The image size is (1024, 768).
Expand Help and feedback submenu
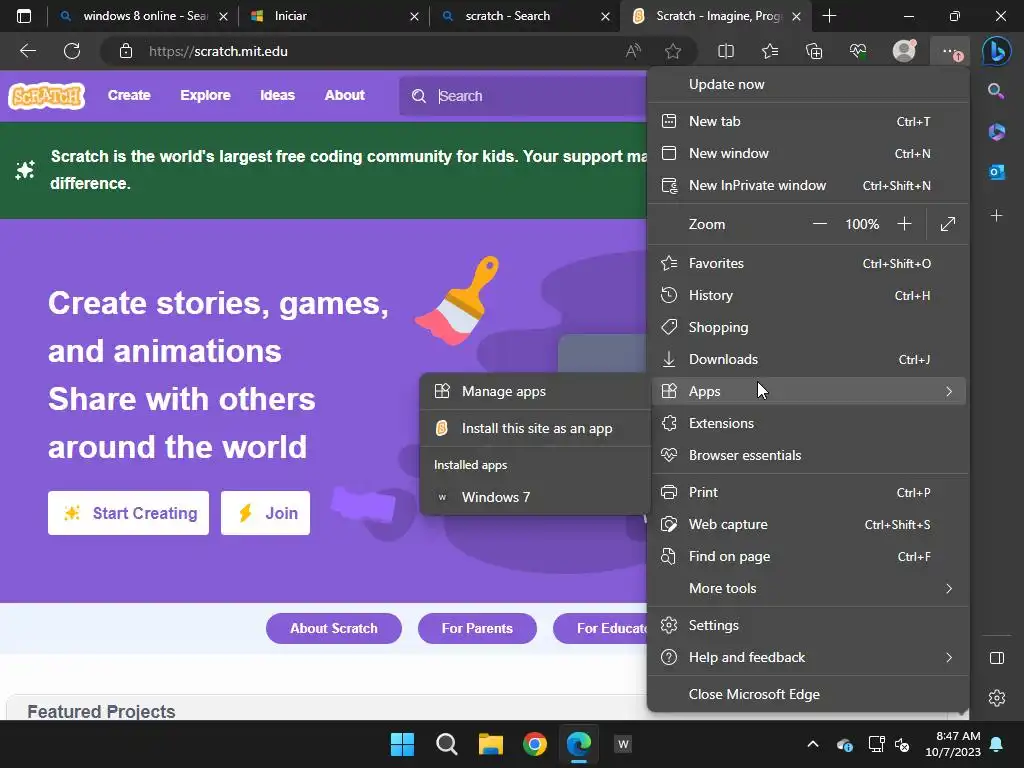pos(808,658)
